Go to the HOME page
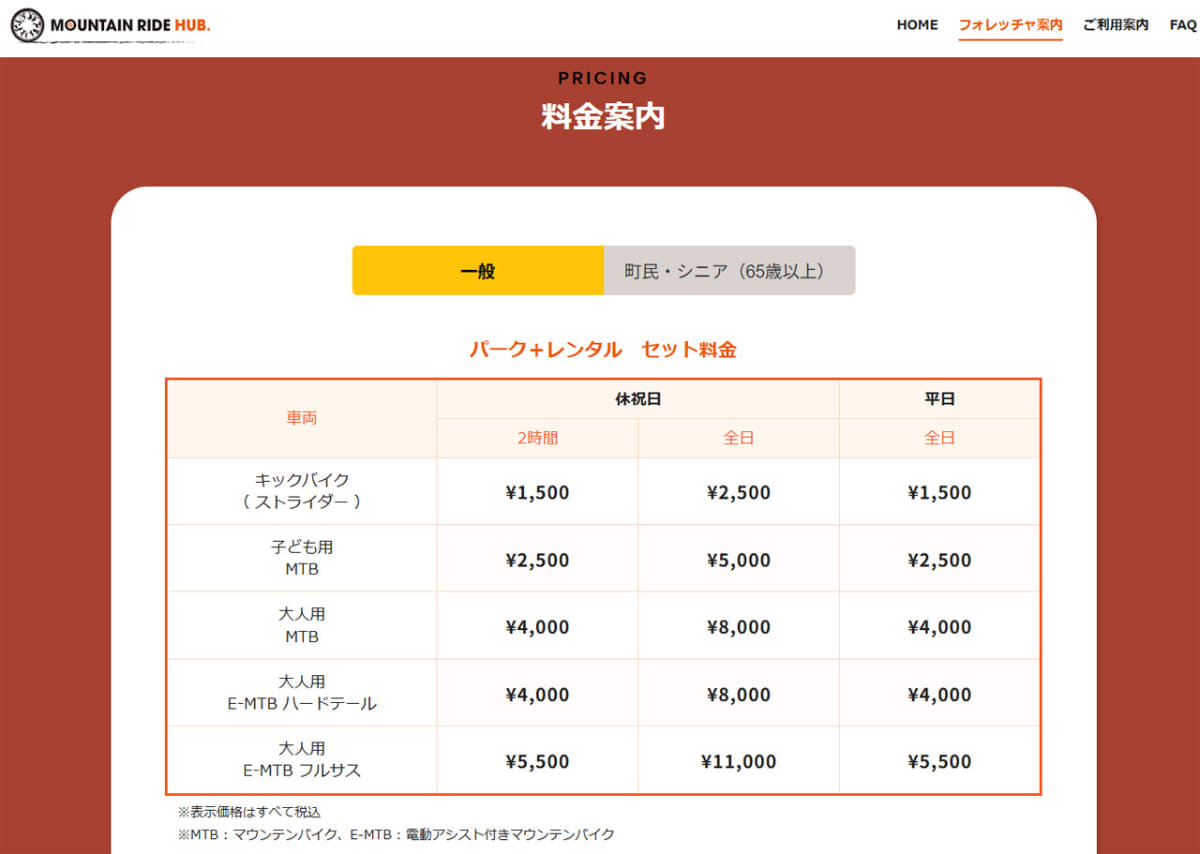The height and width of the screenshot is (854, 1200). click(917, 25)
